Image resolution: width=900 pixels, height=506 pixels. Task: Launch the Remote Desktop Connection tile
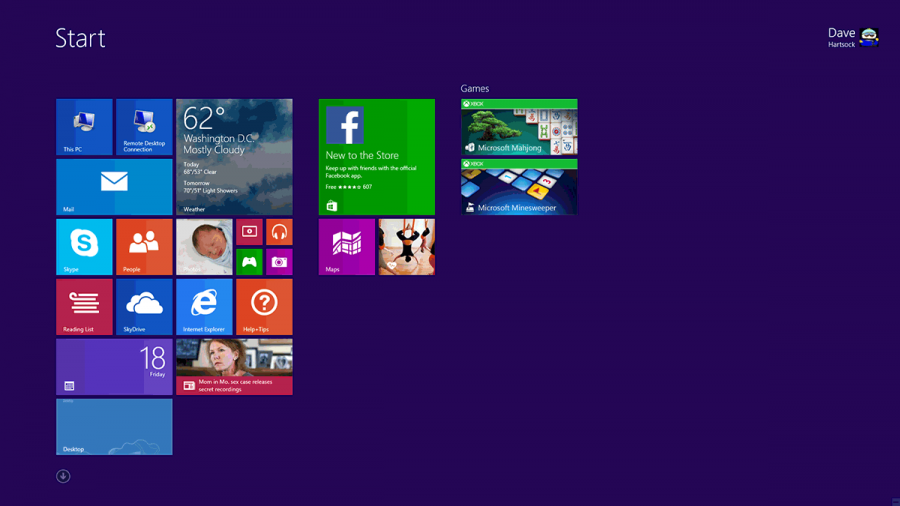tap(144, 127)
